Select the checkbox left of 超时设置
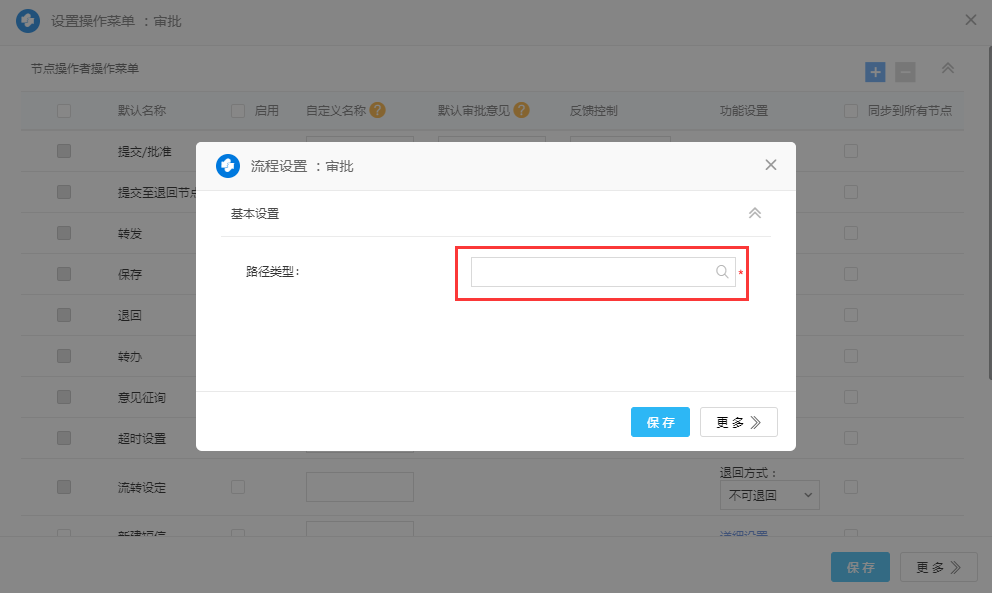Screen dimensions: 992x593 pyautogui.click(x=64, y=438)
